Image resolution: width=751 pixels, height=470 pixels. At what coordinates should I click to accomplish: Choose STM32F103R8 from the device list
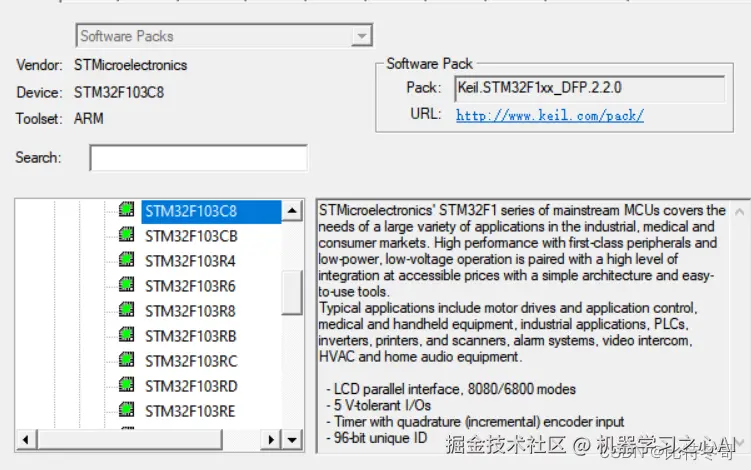tap(190, 311)
